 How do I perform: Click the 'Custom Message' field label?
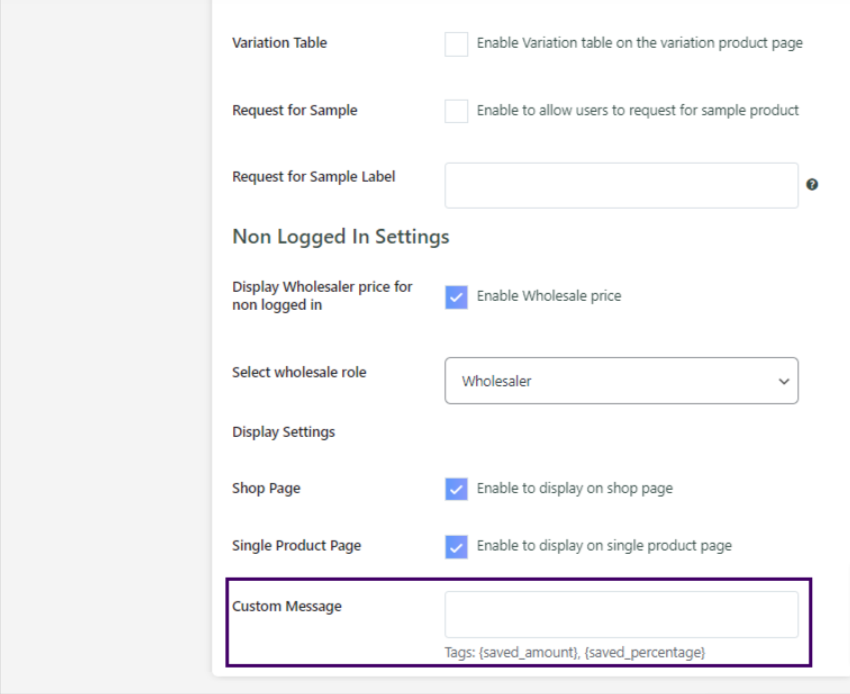pos(287,606)
